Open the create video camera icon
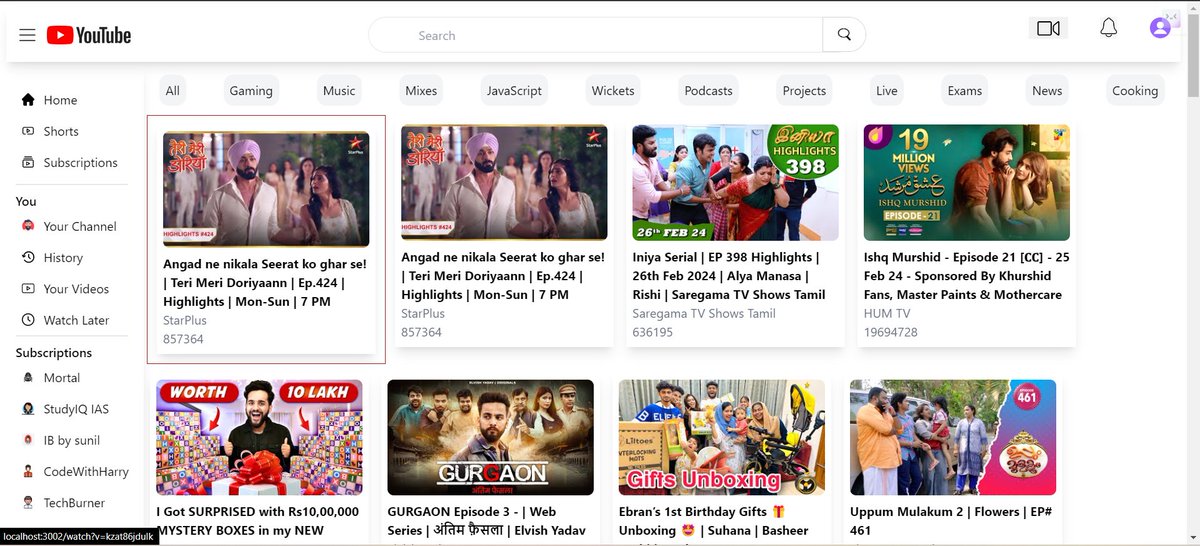Viewport: 1200px width, 546px height. tap(1048, 28)
